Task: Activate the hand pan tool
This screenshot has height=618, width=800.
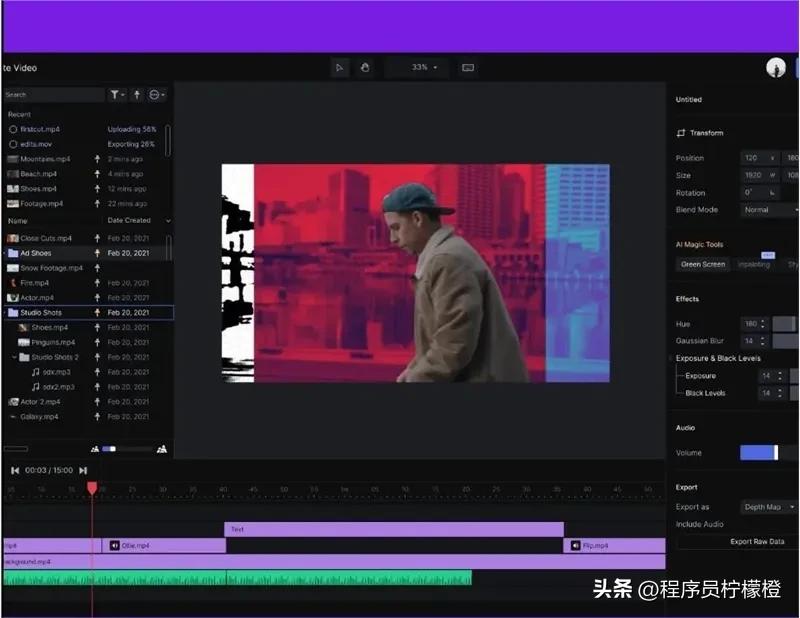Action: point(365,68)
